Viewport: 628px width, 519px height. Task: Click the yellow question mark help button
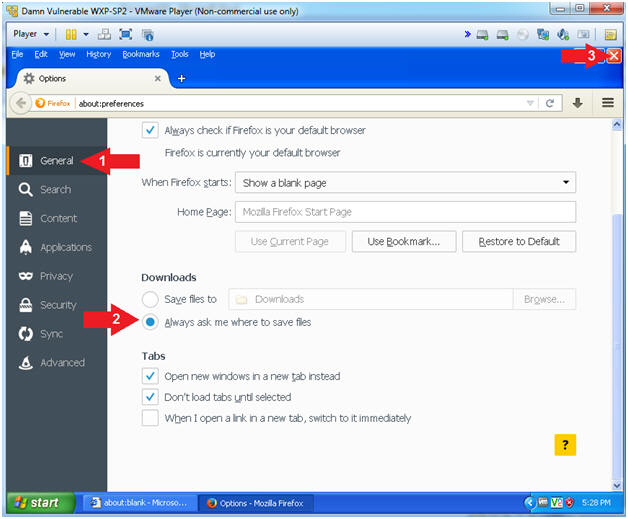pyautogui.click(x=565, y=445)
